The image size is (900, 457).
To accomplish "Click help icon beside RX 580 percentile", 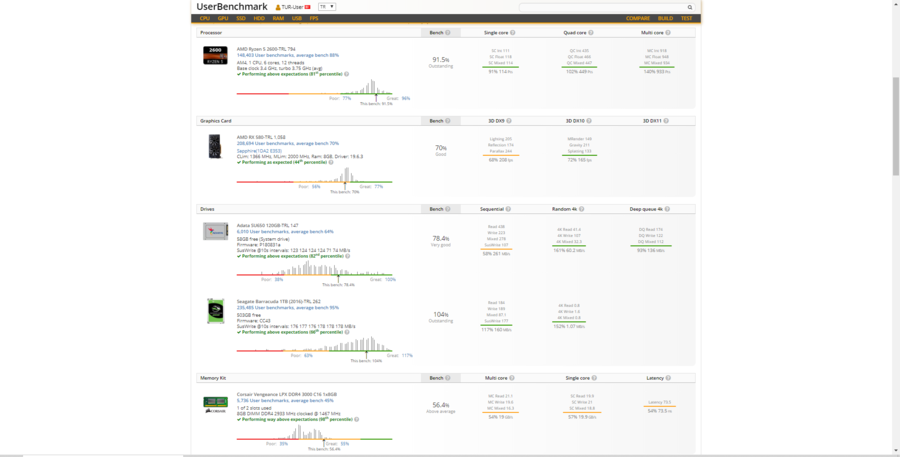I will (331, 162).
